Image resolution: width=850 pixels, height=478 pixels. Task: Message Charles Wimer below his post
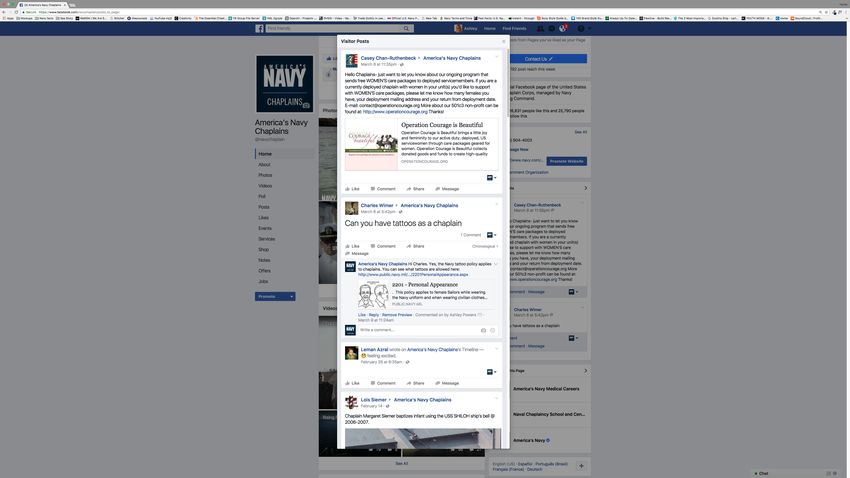point(357,254)
